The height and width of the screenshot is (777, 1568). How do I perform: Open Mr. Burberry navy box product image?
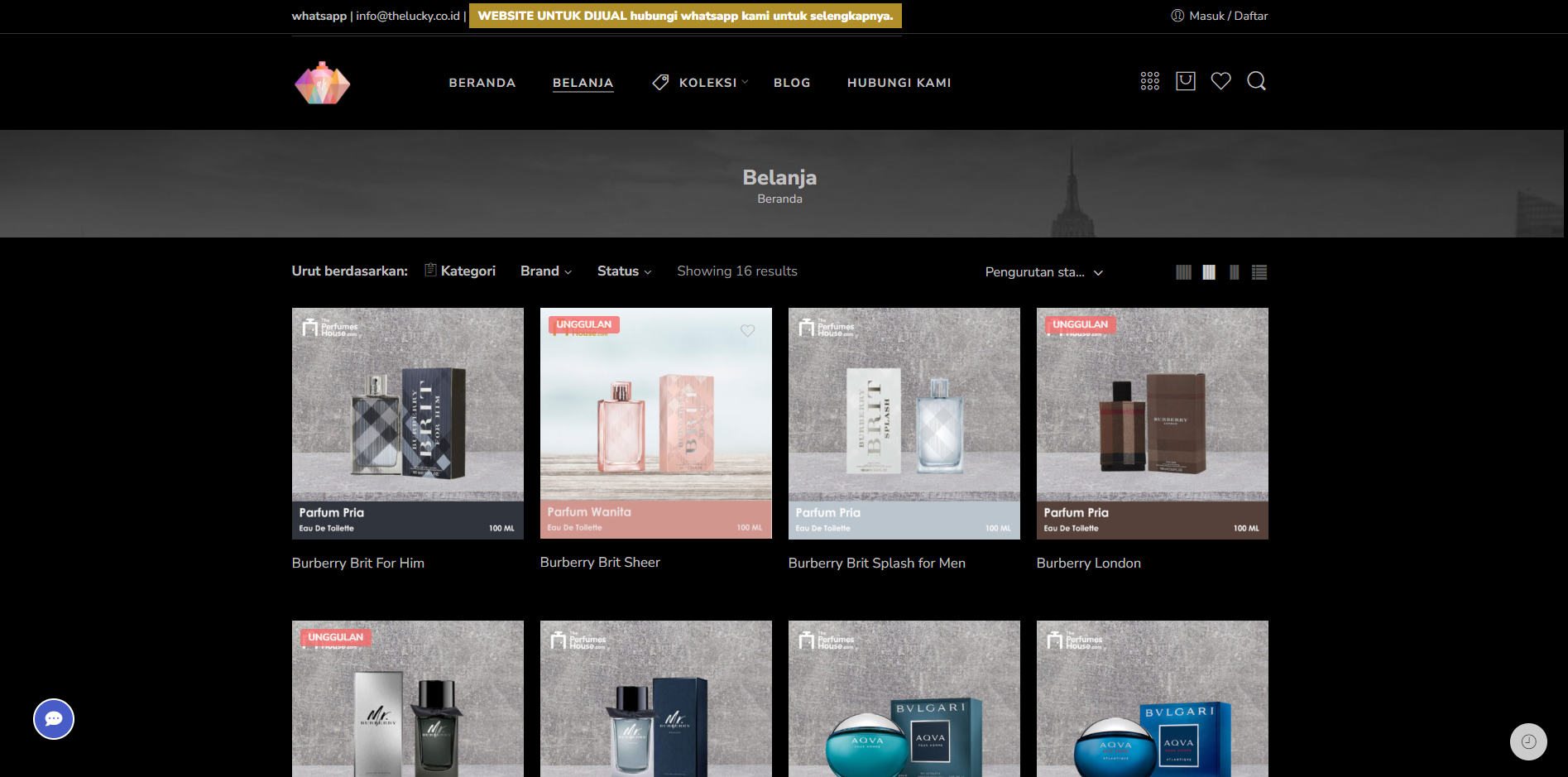(656, 699)
